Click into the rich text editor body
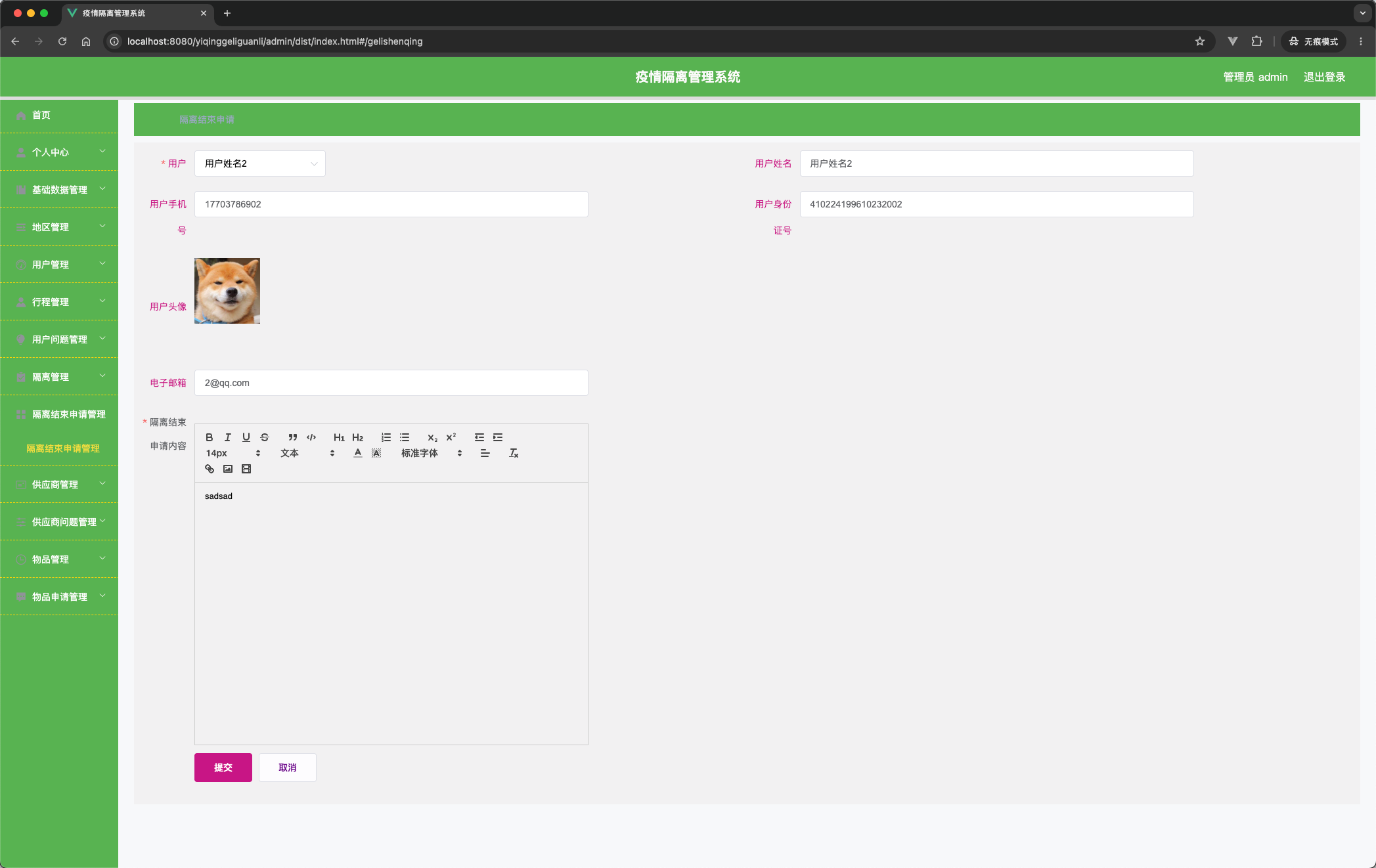Image resolution: width=1376 pixels, height=868 pixels. (391, 613)
